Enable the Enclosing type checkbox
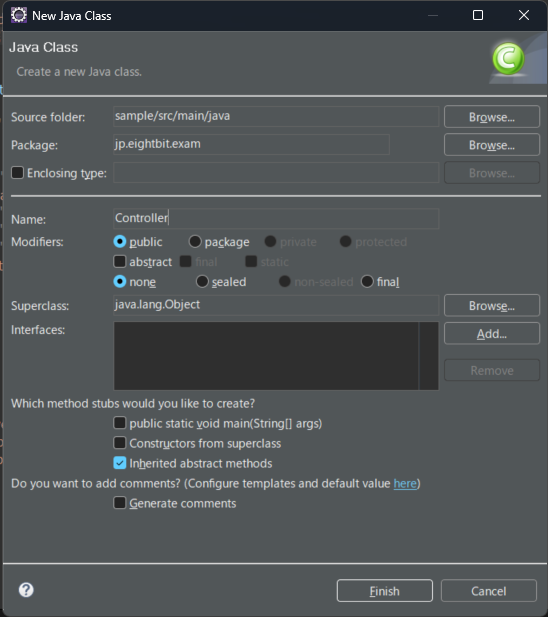The height and width of the screenshot is (617, 548). (x=17, y=172)
